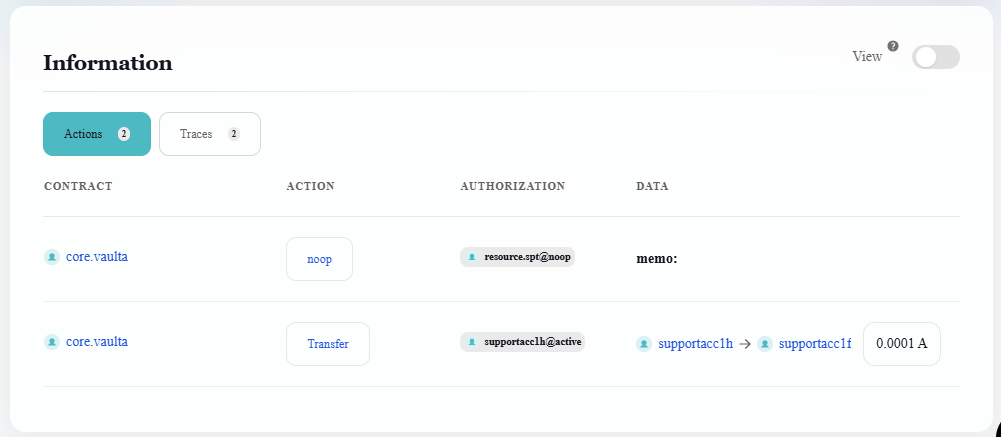
Task: Switch to the Actions tab
Action: (97, 134)
